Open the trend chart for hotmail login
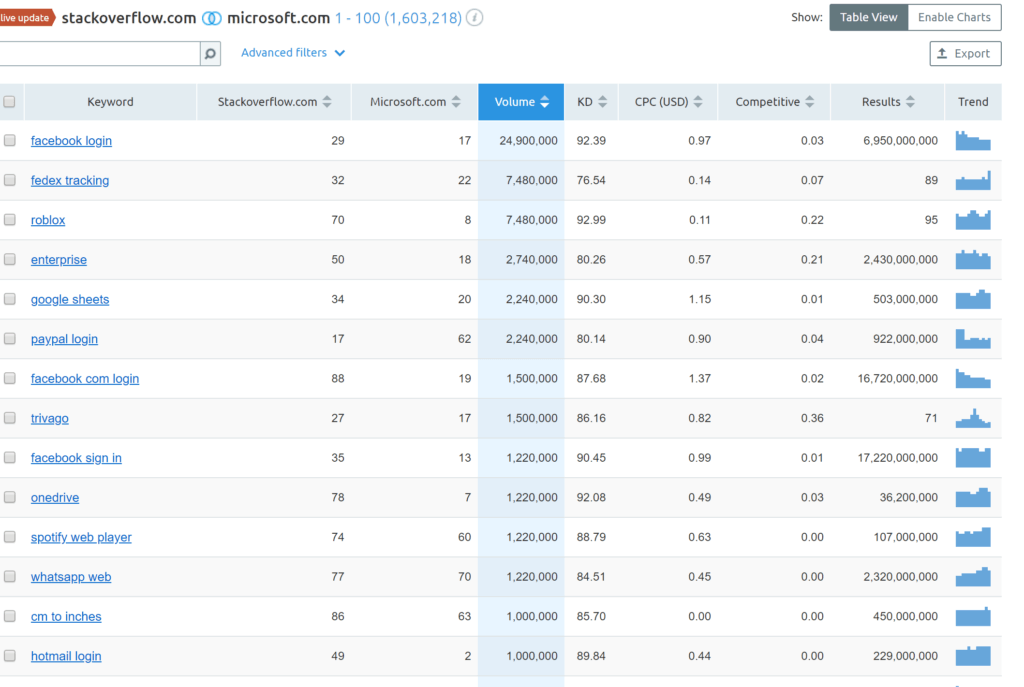The width and height of the screenshot is (1024, 687). pos(973,656)
